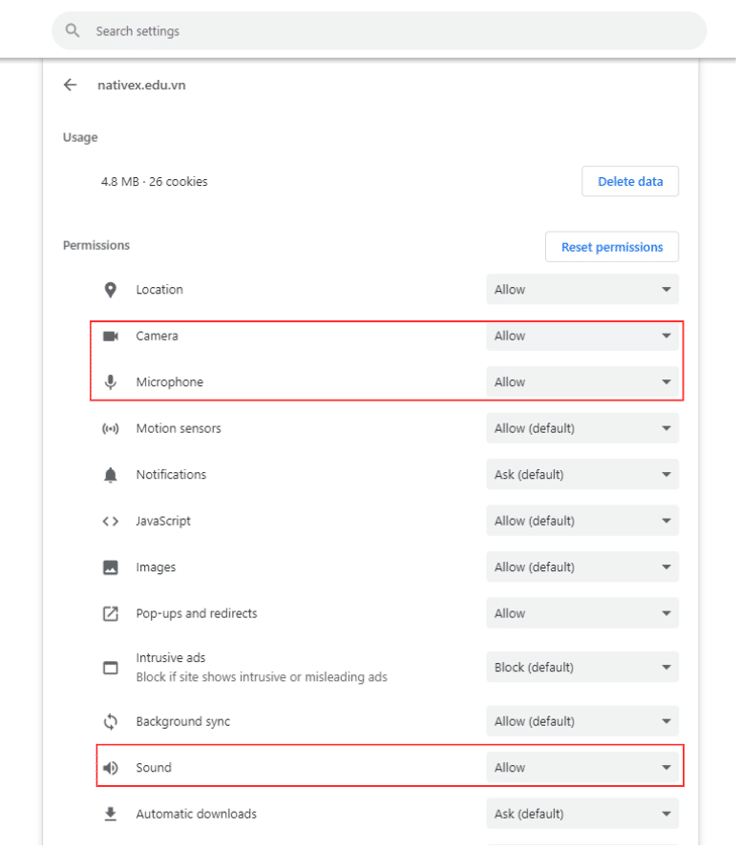Viewport: 738px width, 865px height.
Task: Expand the Sound permission dropdown
Action: [582, 768]
